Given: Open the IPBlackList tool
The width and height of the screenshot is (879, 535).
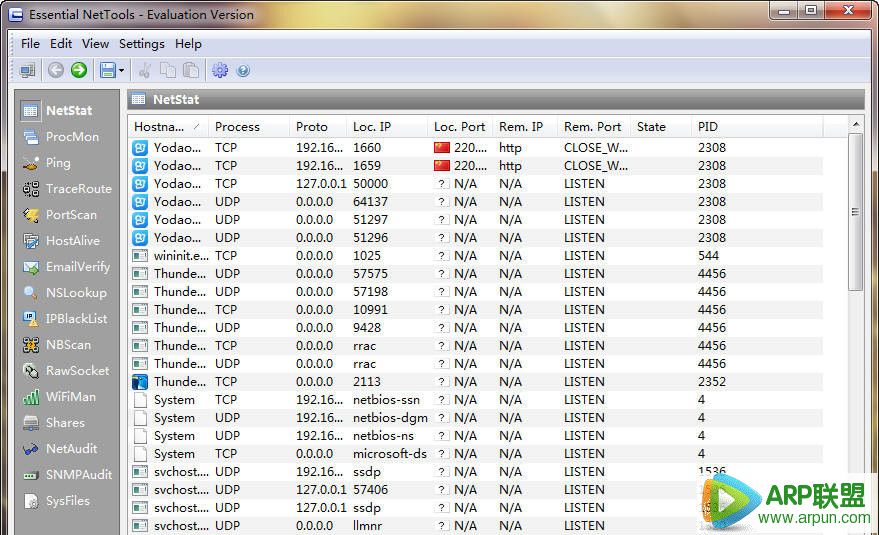Looking at the screenshot, I should click(76, 319).
